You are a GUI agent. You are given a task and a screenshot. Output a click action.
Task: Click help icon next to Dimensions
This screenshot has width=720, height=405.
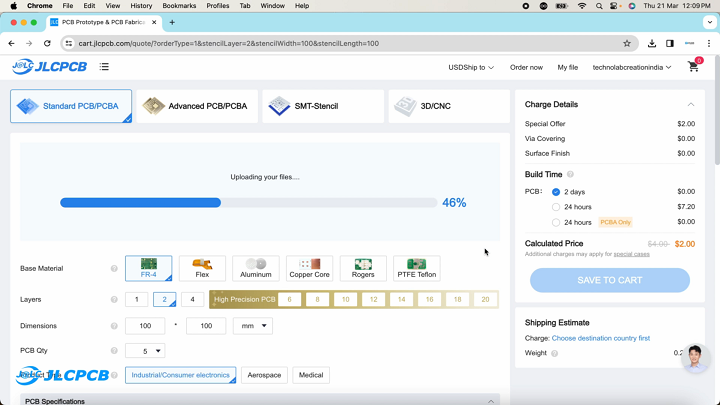(x=114, y=326)
